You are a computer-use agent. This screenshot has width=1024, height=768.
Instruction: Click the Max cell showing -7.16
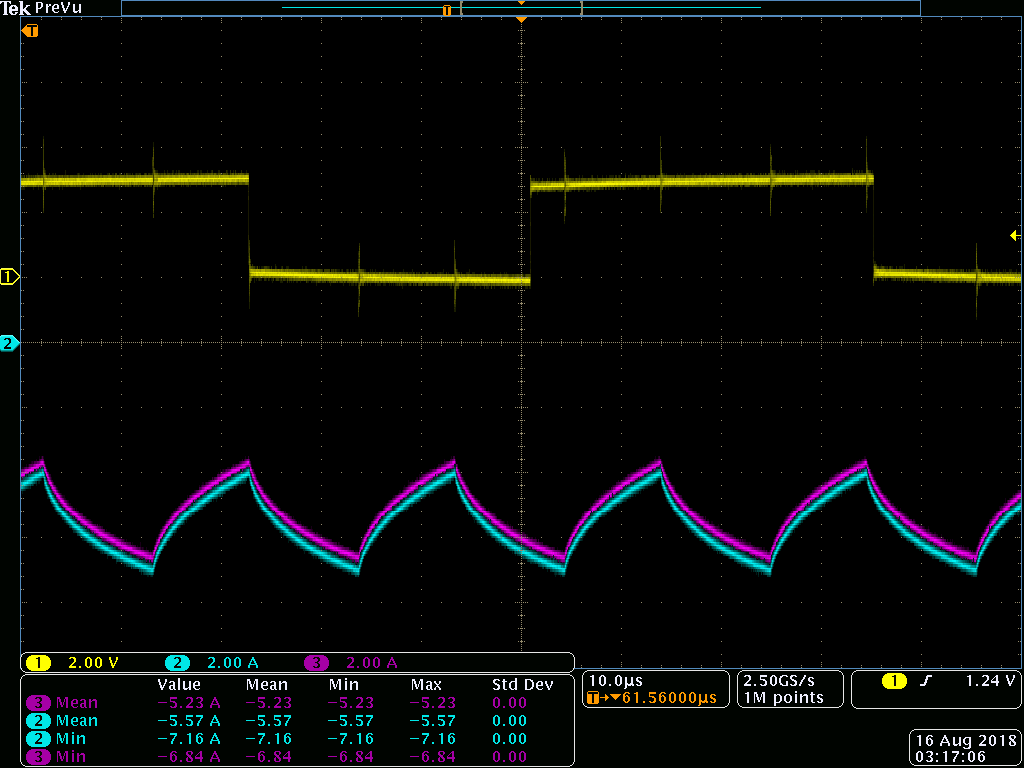(432, 739)
